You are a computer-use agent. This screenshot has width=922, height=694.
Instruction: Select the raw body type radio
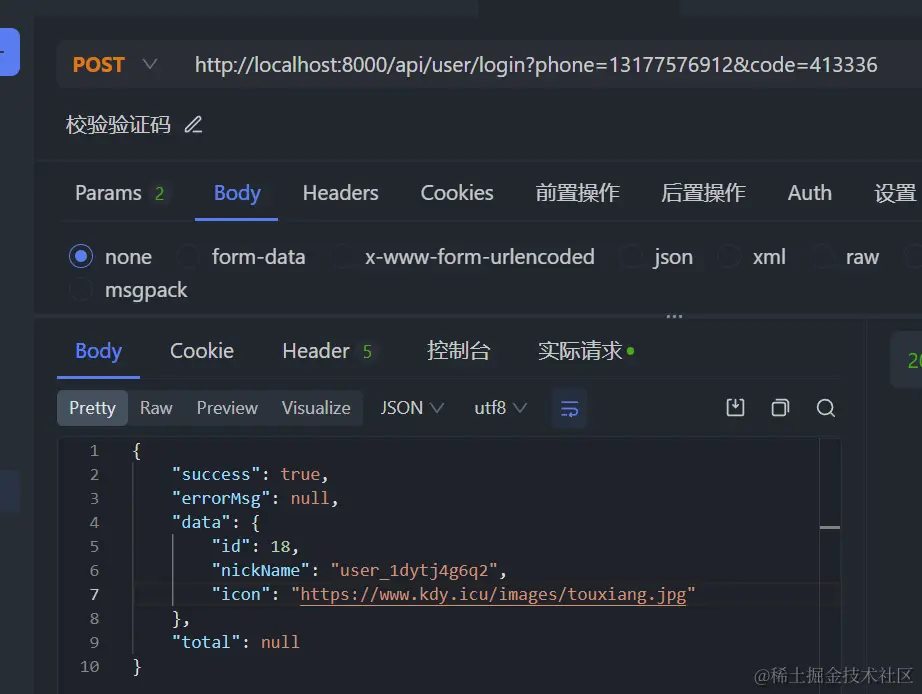coord(822,256)
